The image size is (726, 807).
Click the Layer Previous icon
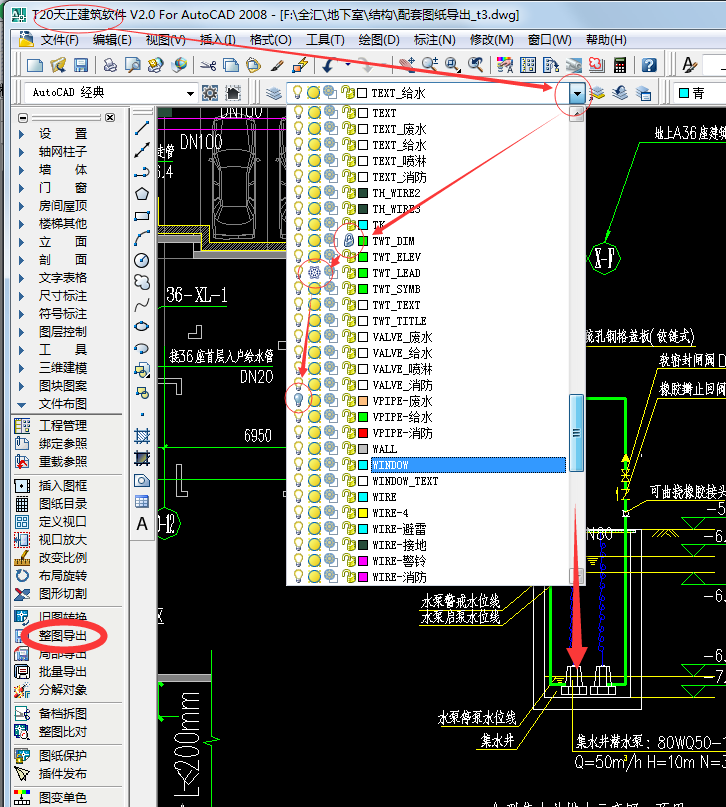point(620,93)
